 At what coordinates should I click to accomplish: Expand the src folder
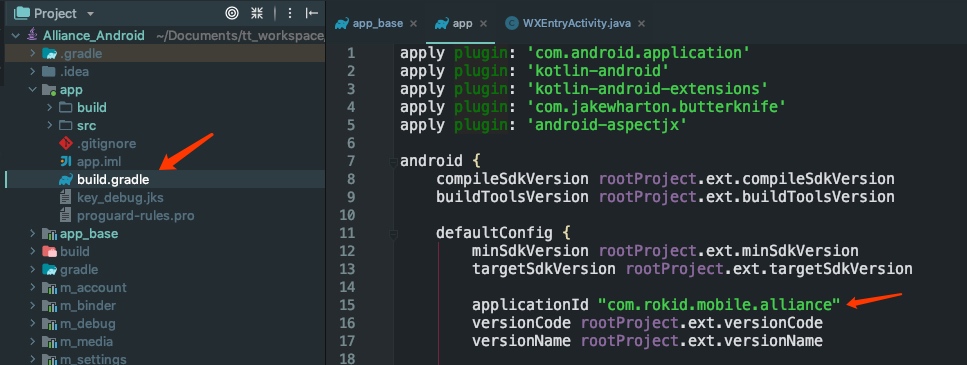(x=49, y=126)
